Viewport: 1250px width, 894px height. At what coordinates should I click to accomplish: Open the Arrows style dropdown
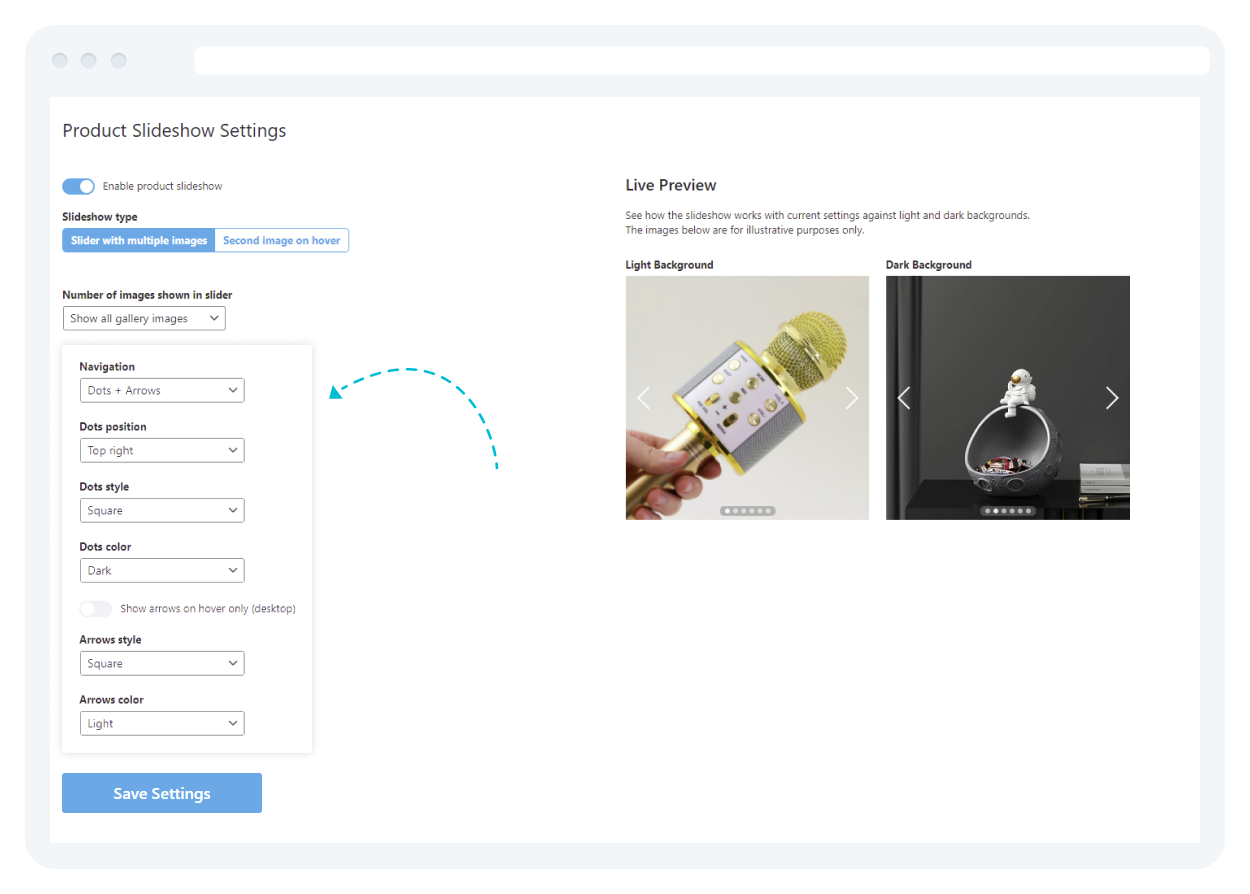162,664
